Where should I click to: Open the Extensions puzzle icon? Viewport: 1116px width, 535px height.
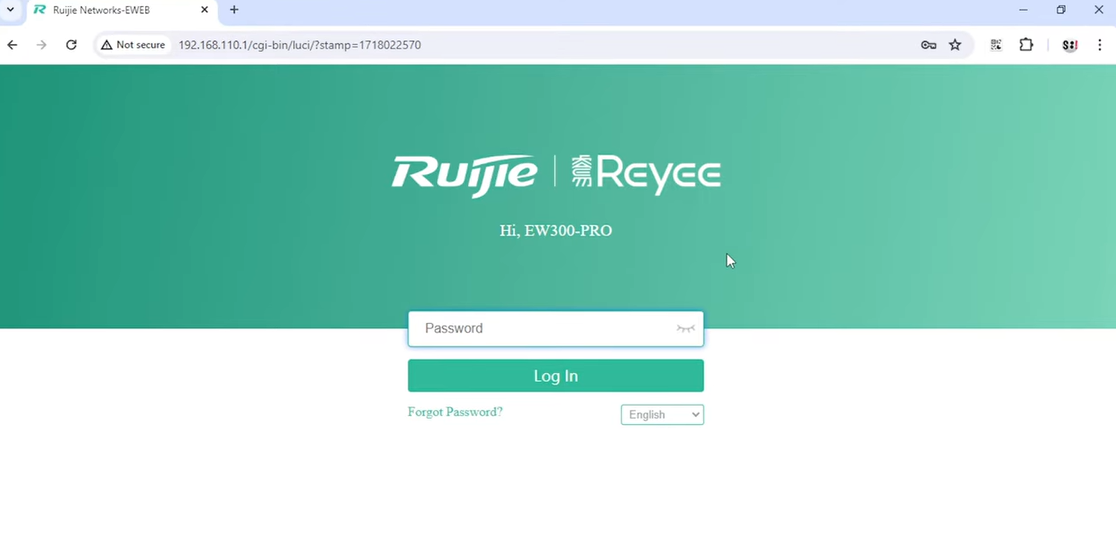[x=1026, y=45]
